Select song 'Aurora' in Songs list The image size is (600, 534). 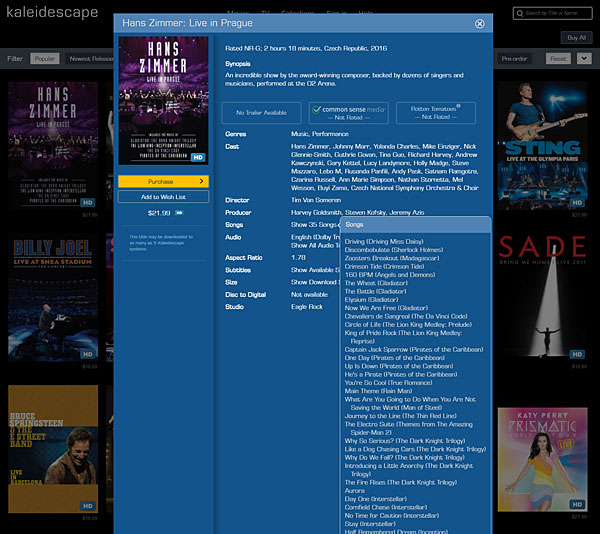point(354,491)
